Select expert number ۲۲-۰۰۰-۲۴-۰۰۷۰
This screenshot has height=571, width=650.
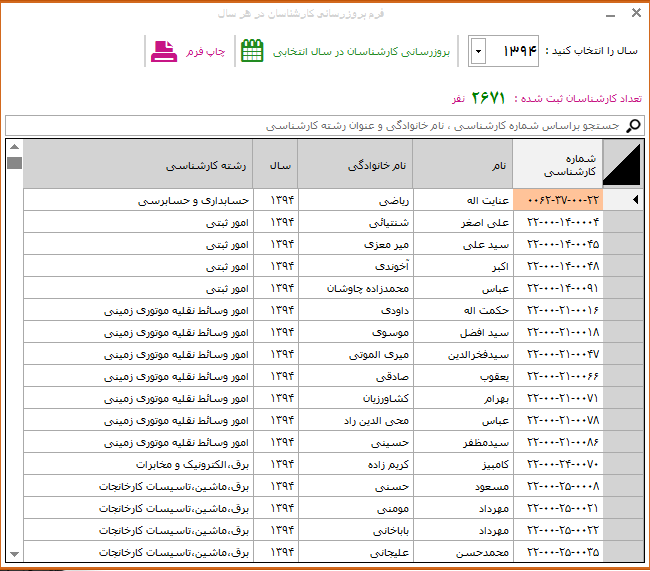point(558,464)
